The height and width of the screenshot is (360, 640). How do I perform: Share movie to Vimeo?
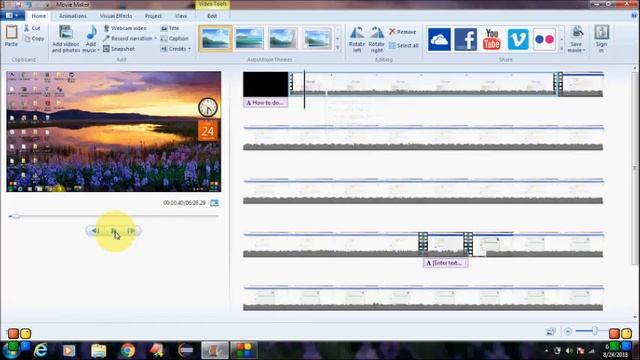[x=518, y=40]
